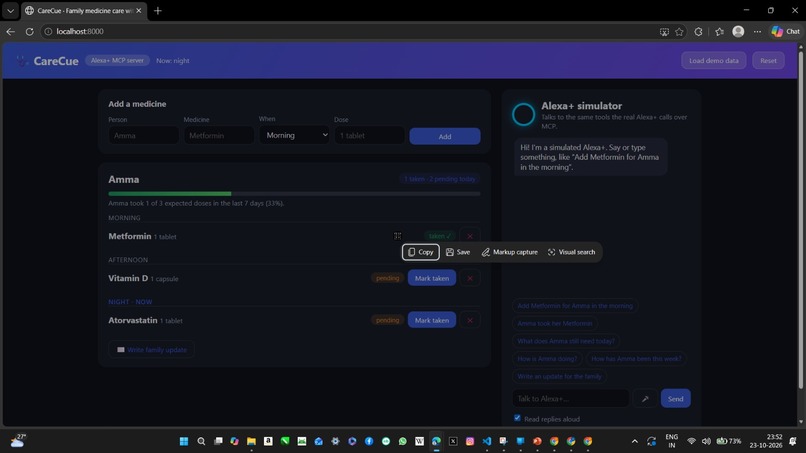Mark Atorvastatin as taken
806x453 pixels.
click(432, 320)
